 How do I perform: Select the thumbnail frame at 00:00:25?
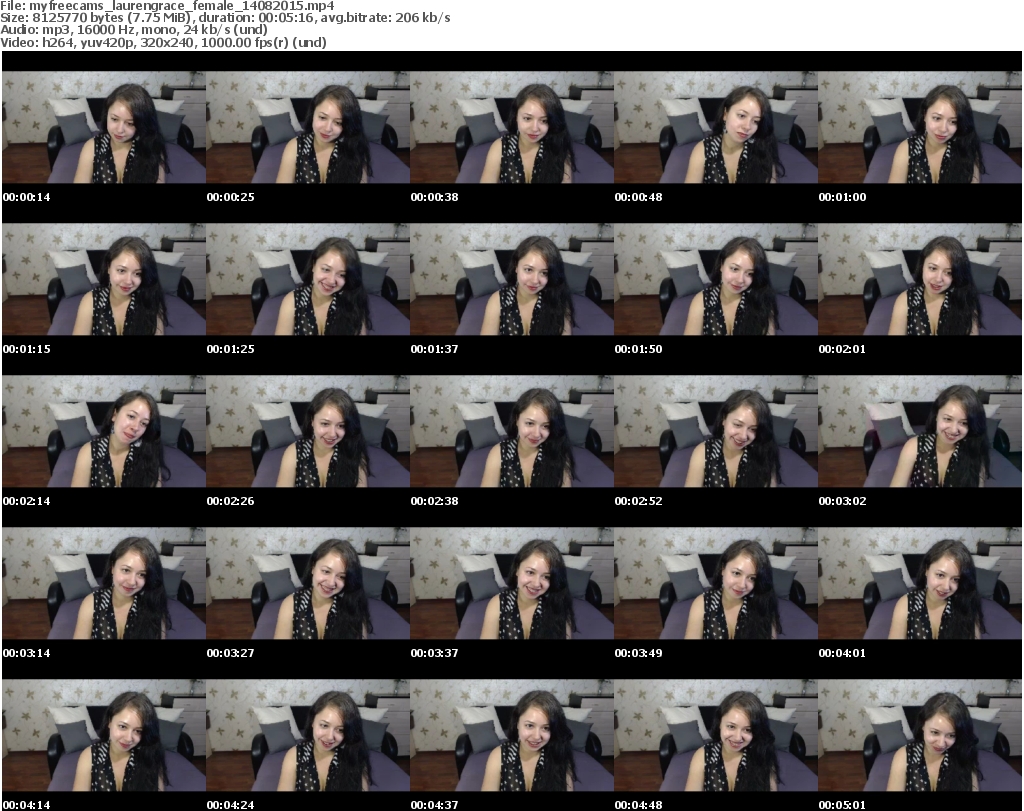coord(308,127)
